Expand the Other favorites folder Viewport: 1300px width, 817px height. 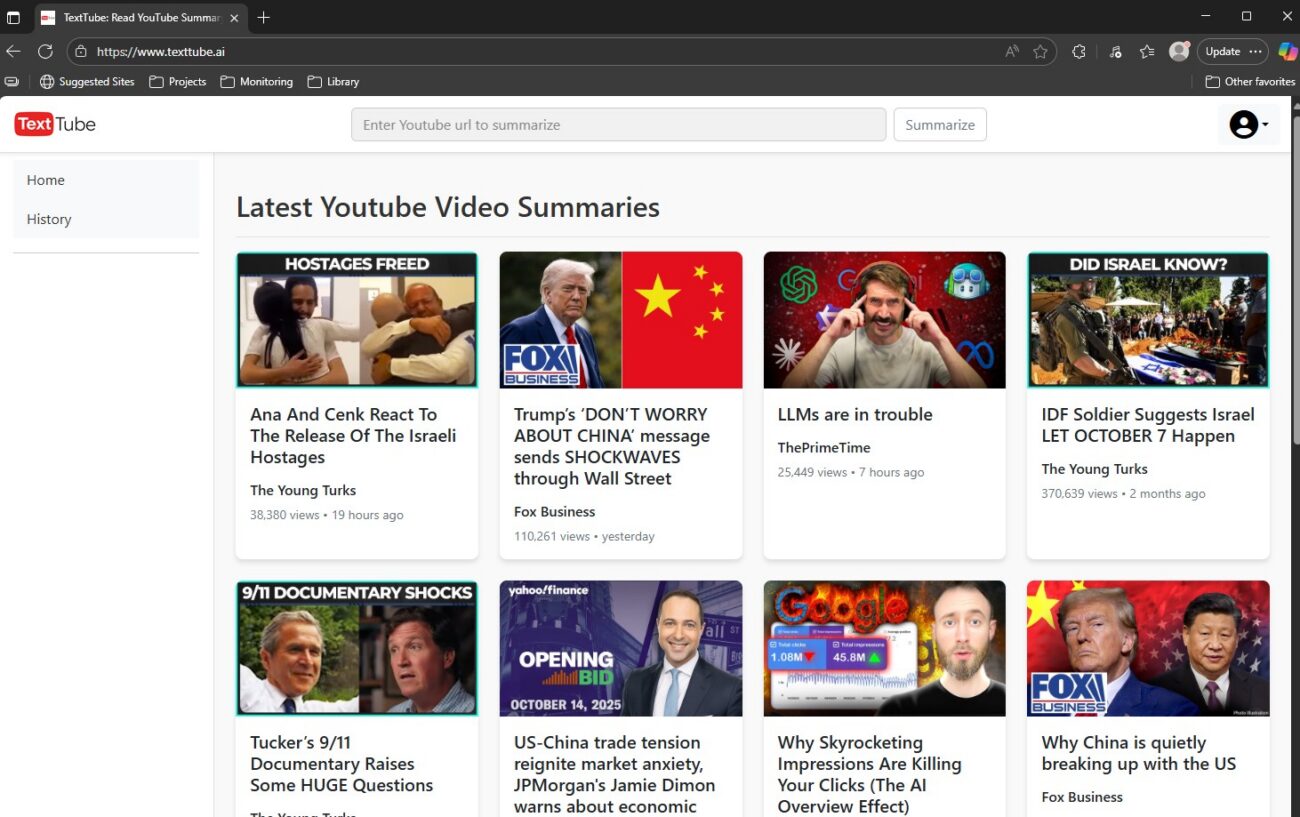(1250, 82)
